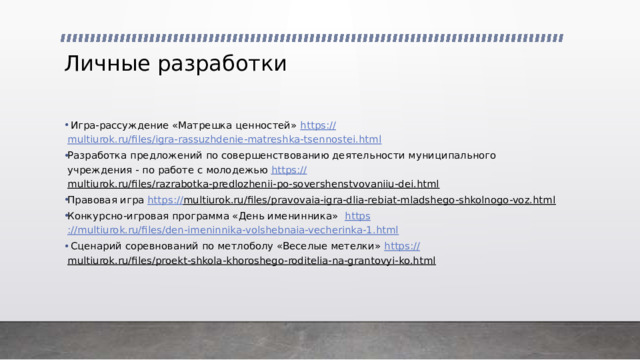Open den-imeninnika-volshebnaia-vecherinka-1.html link
This screenshot has width=640, height=360.
[x=233, y=230]
